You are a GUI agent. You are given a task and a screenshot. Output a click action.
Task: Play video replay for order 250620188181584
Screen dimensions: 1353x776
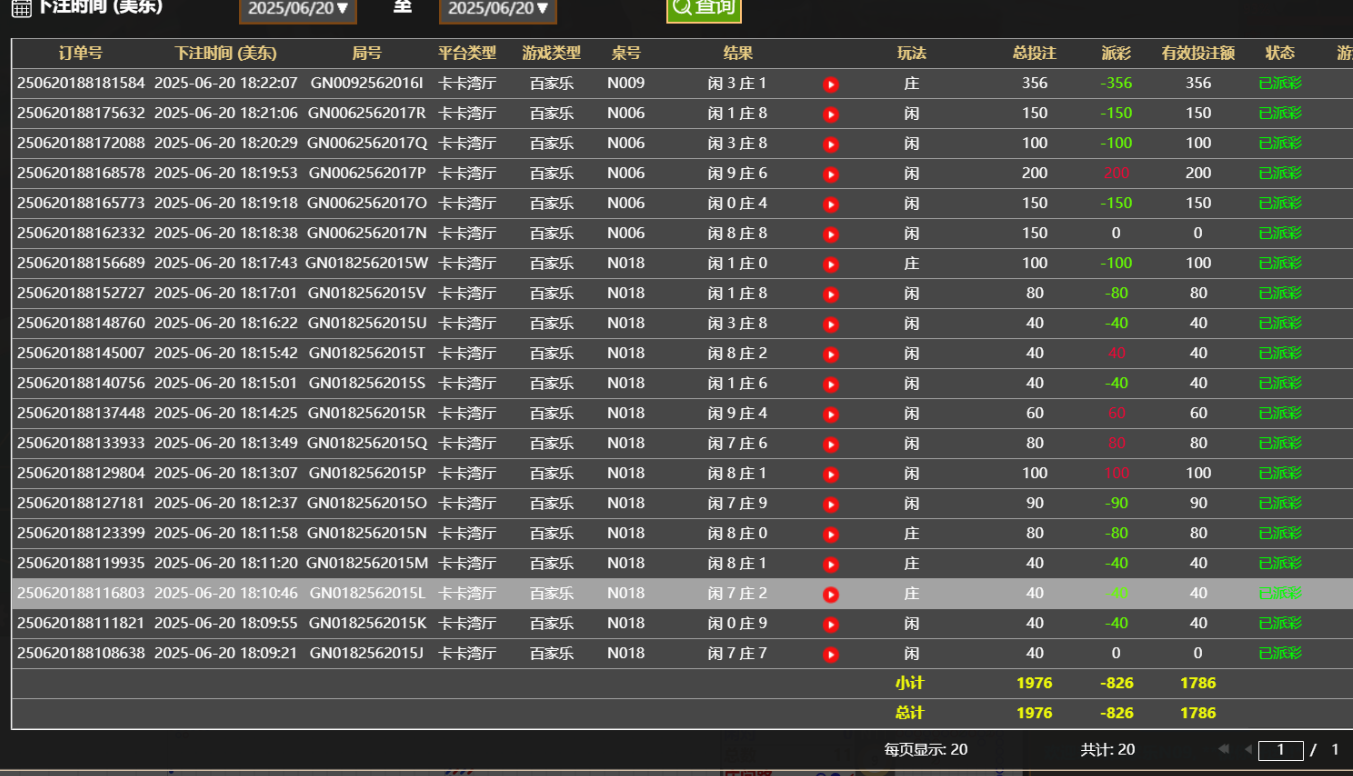[x=830, y=84]
